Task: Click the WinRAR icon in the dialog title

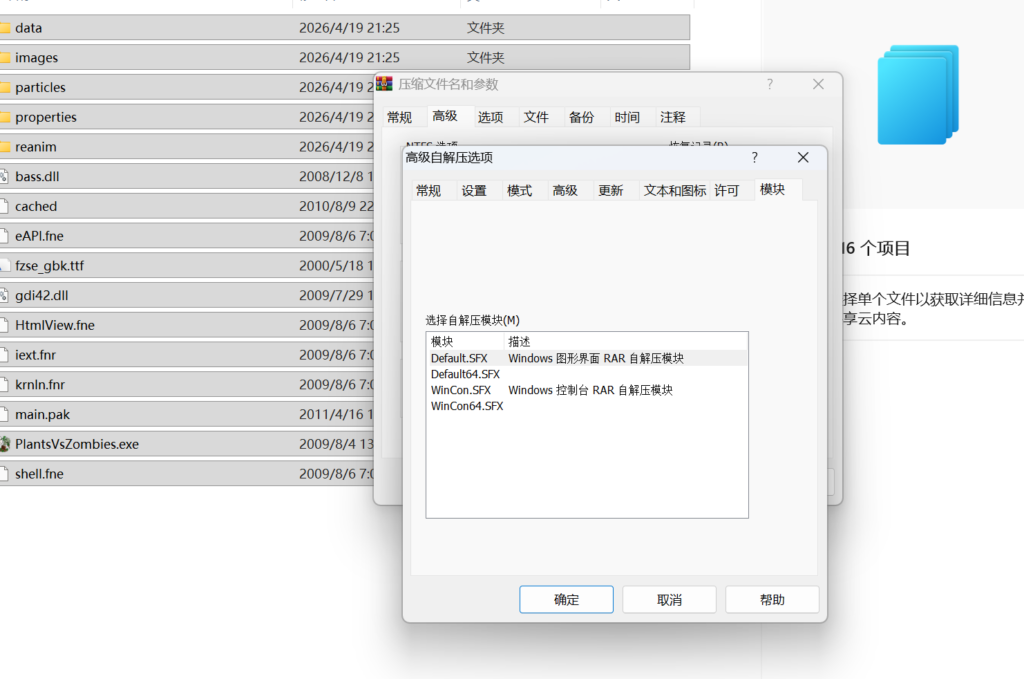Action: pyautogui.click(x=385, y=84)
